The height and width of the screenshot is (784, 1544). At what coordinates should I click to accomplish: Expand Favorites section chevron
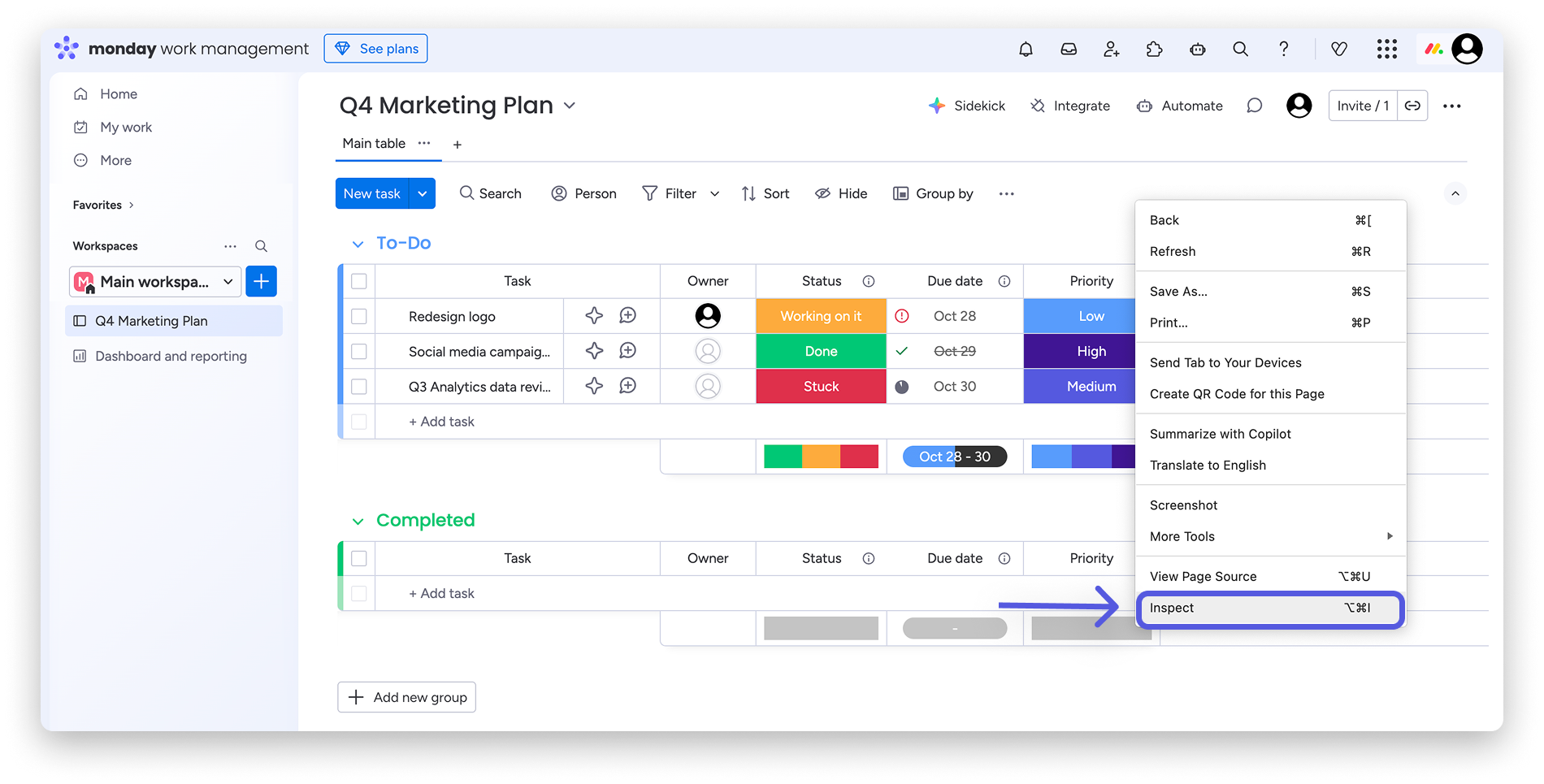point(132,205)
